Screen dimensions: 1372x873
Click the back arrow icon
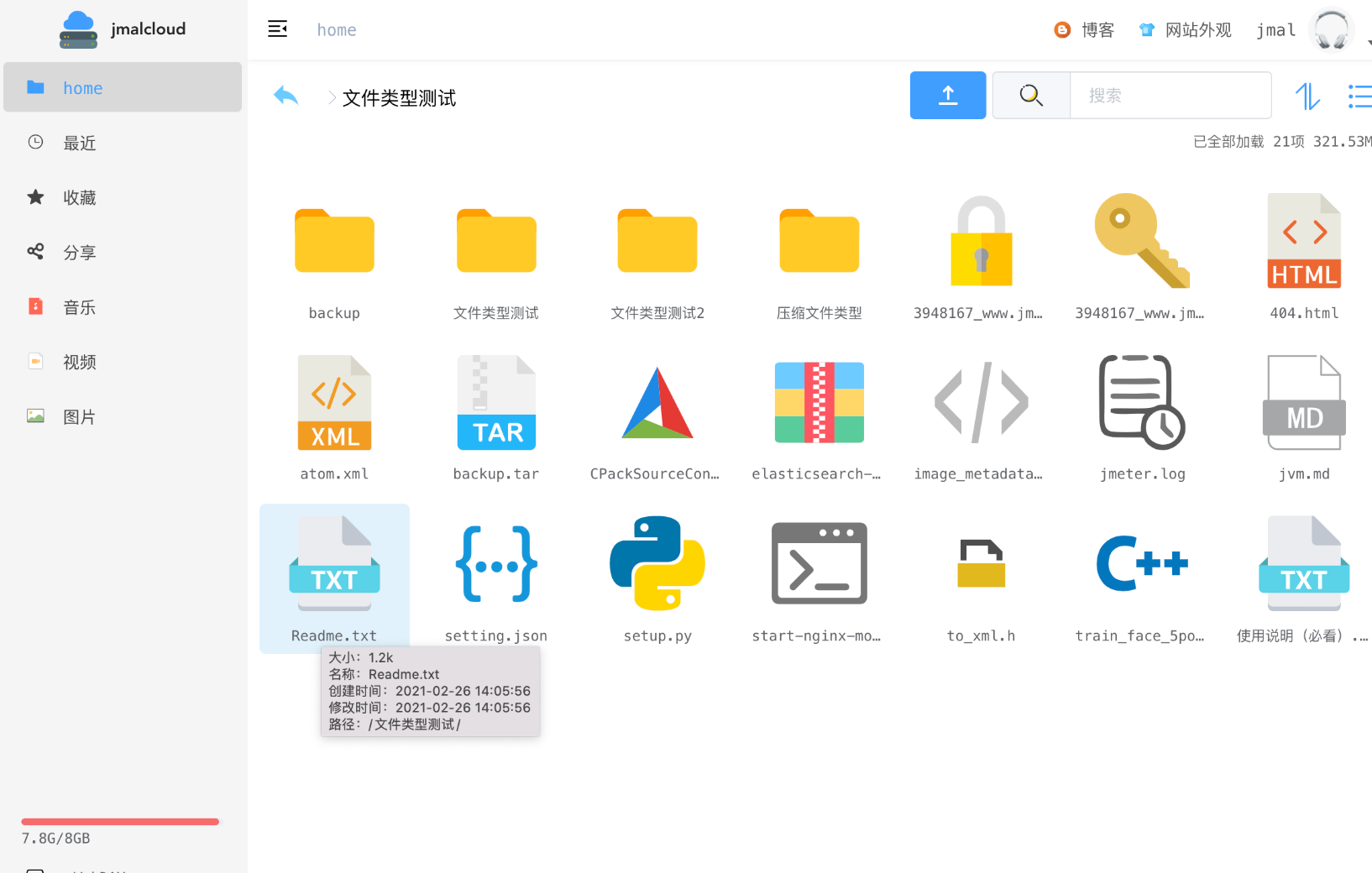coord(285,96)
